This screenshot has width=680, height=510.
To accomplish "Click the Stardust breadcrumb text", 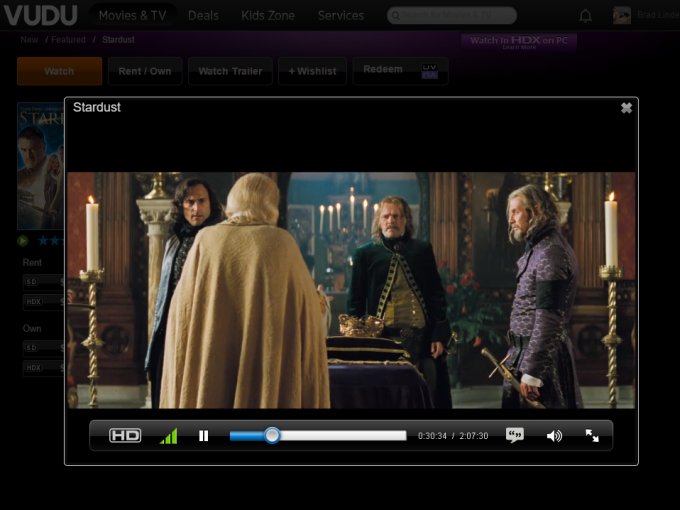I will (118, 40).
